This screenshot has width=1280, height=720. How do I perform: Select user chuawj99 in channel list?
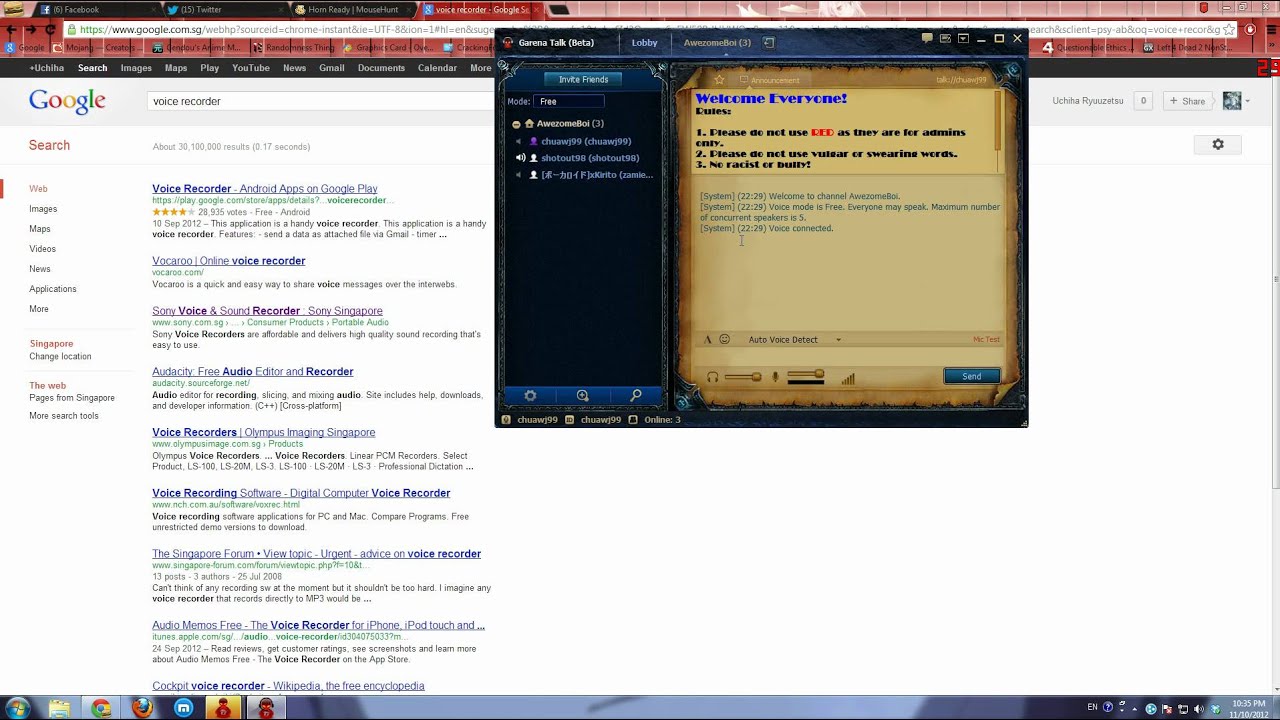586,142
